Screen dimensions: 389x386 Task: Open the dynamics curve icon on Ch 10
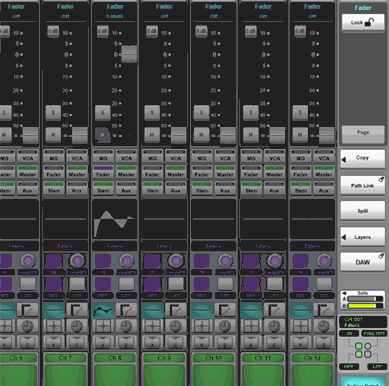point(225,310)
